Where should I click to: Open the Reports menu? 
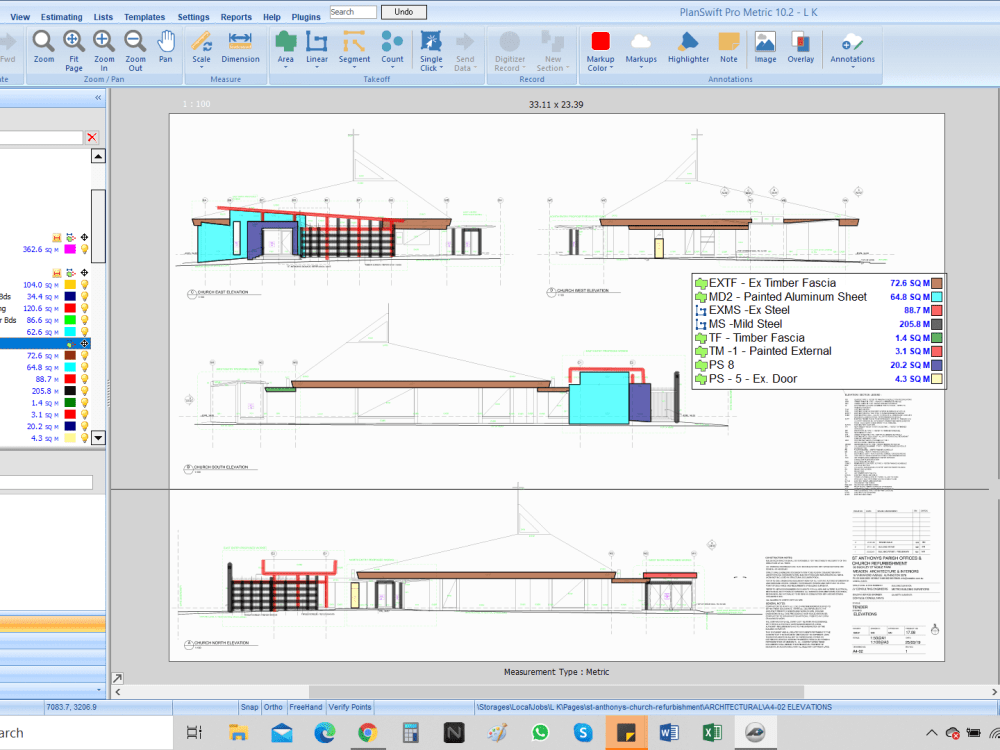236,16
